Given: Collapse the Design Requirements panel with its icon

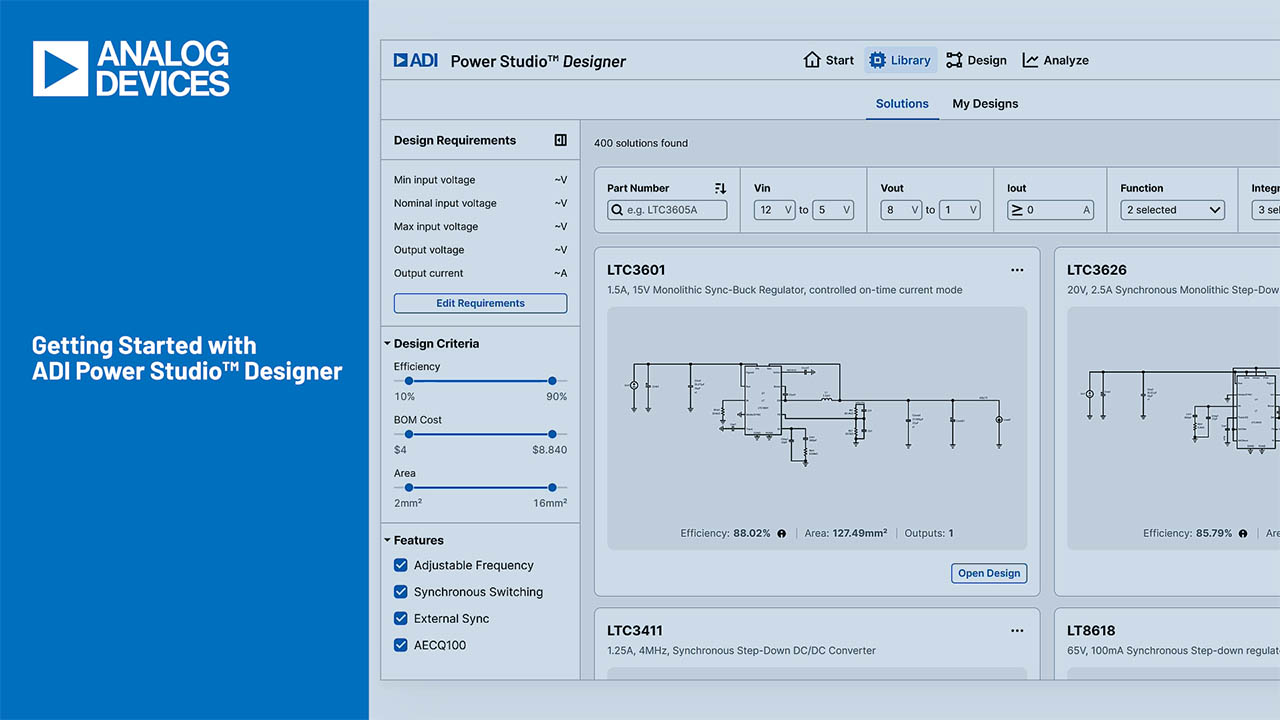Looking at the screenshot, I should (x=561, y=140).
